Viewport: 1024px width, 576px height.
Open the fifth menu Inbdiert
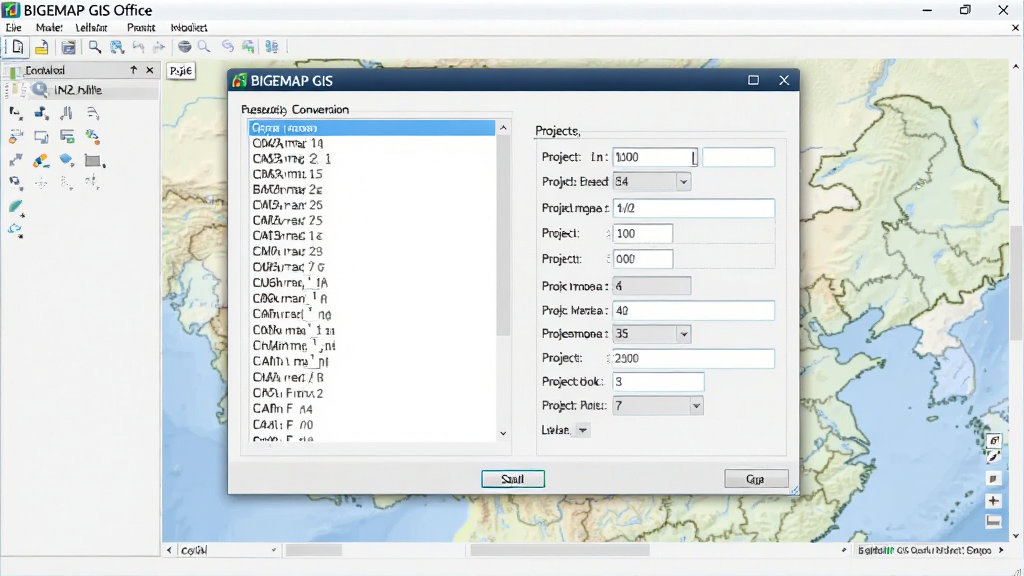[189, 27]
